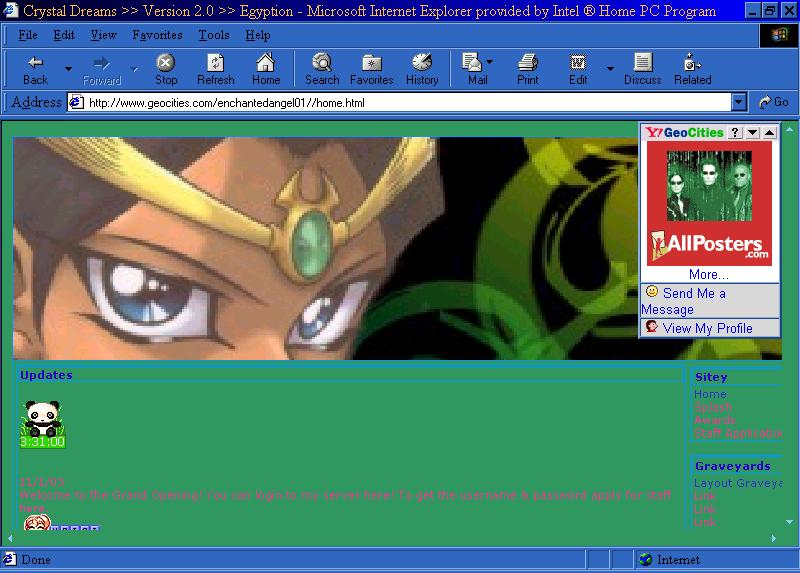Screen dimensions: 800x573
Task: Click the Done status bar text
Action: (x=36, y=560)
